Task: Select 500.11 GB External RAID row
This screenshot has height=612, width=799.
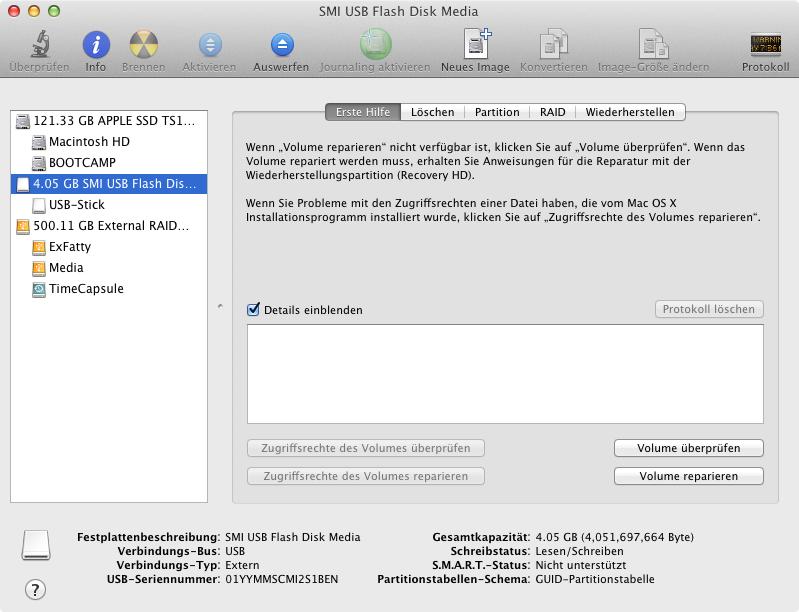Action: [109, 226]
